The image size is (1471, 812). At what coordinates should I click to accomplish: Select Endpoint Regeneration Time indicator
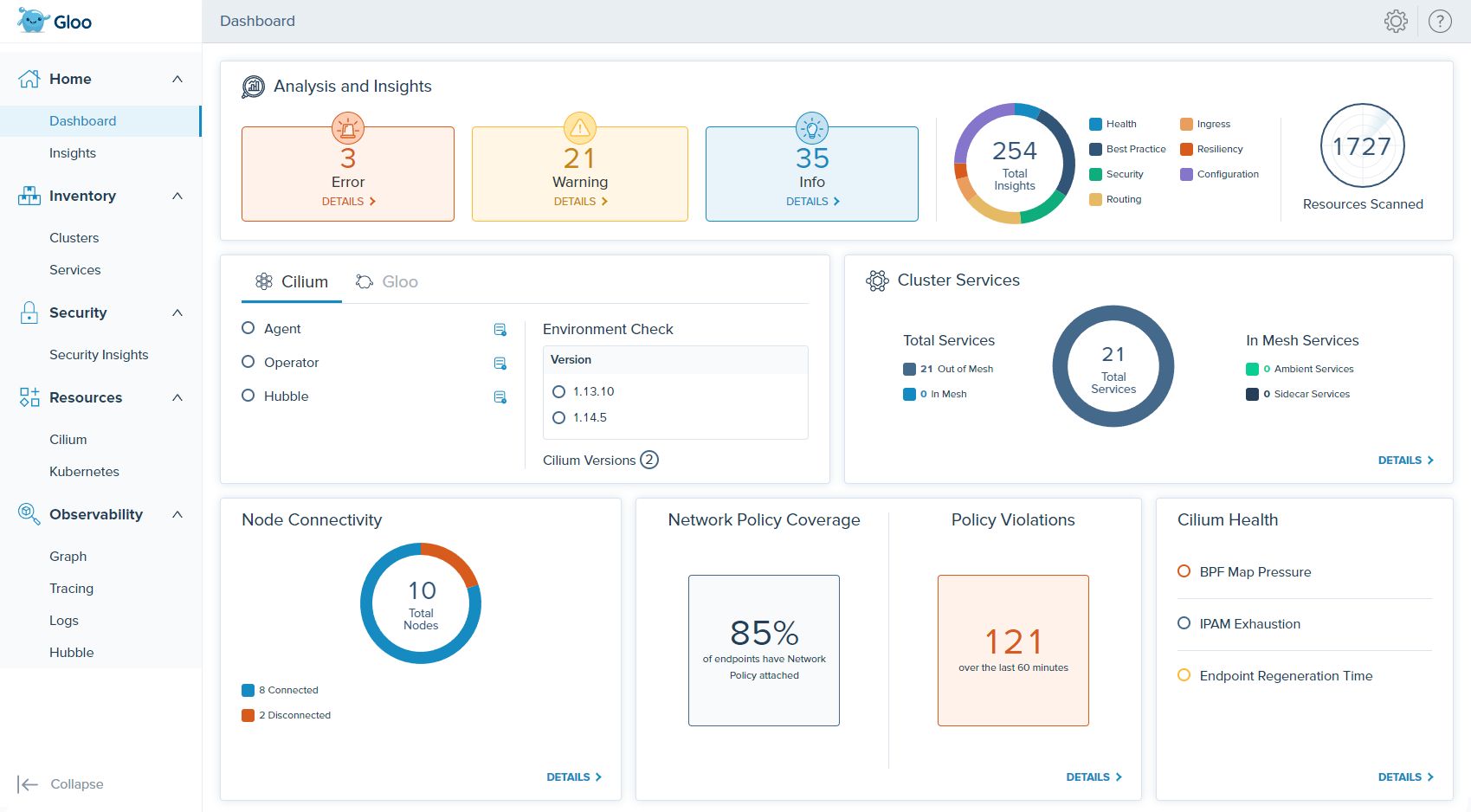(x=1184, y=675)
